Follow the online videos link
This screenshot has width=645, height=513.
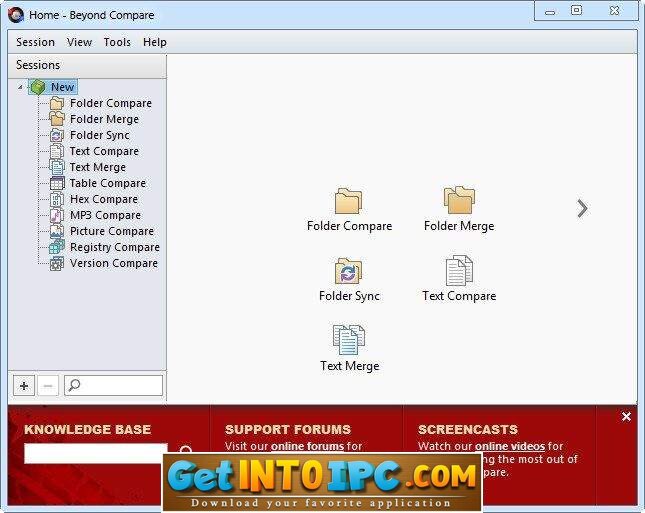click(510, 446)
